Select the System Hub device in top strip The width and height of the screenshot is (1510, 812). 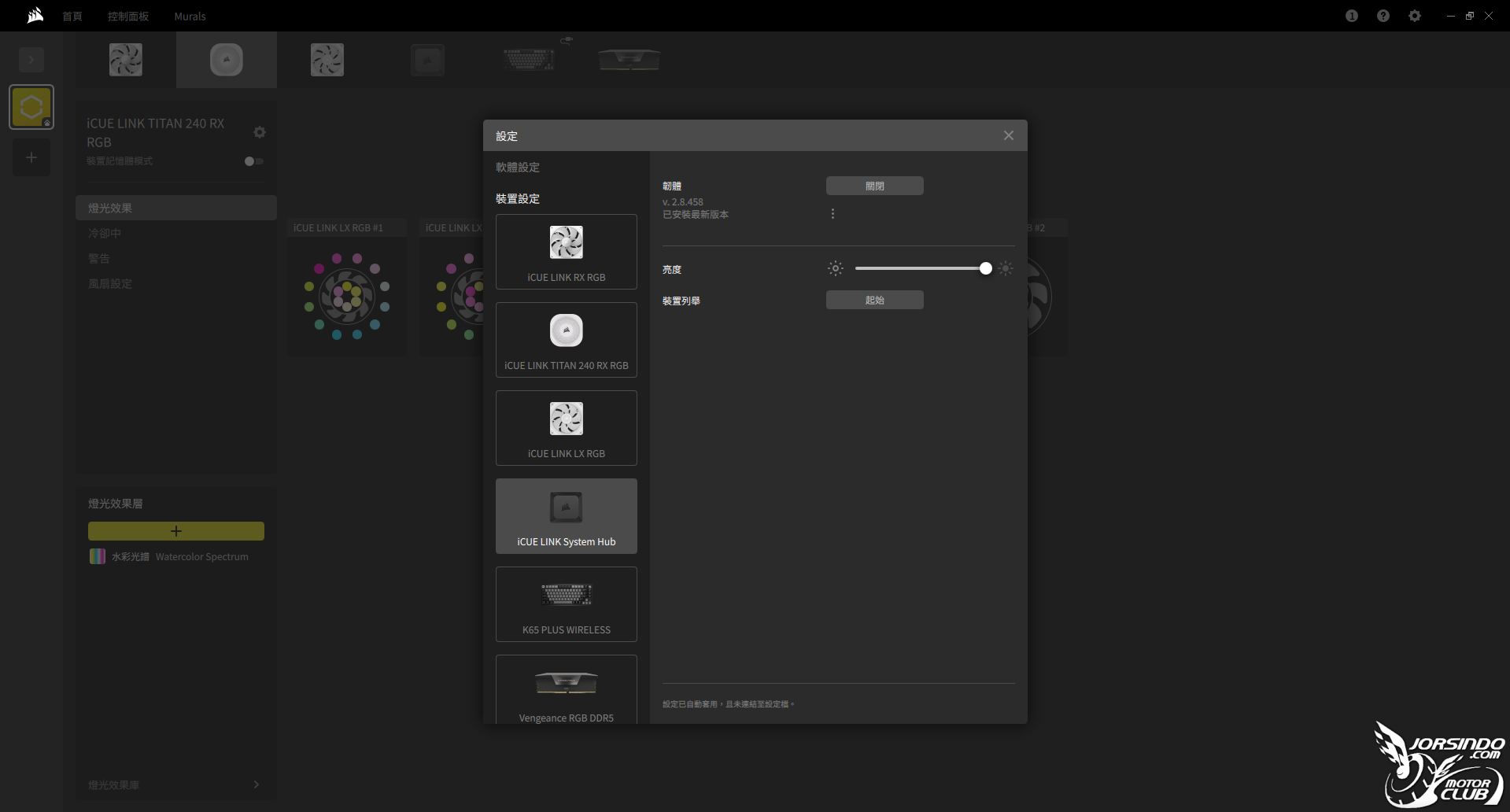click(428, 60)
